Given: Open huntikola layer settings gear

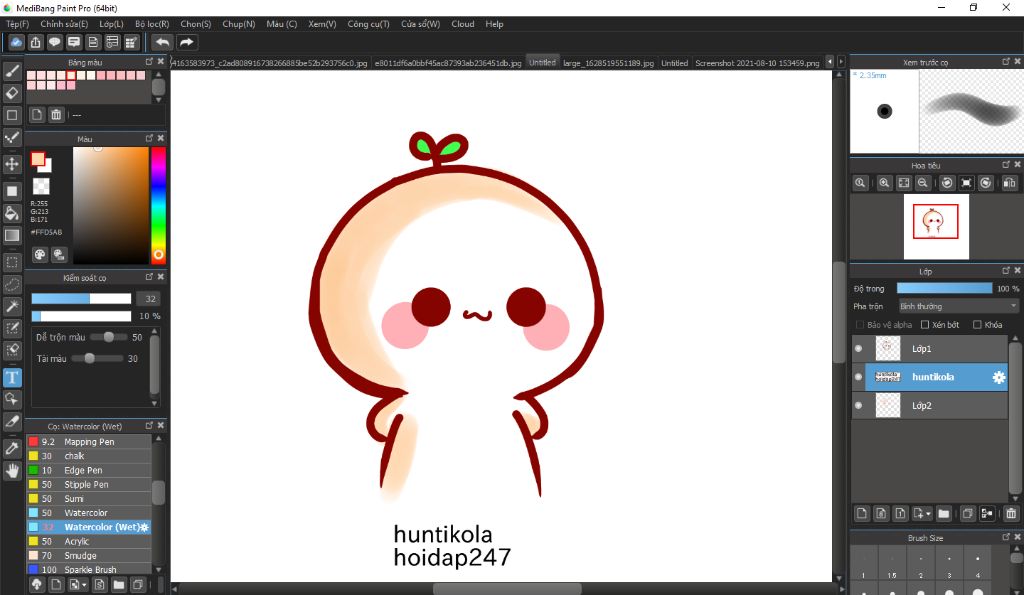Looking at the screenshot, I should tap(999, 377).
